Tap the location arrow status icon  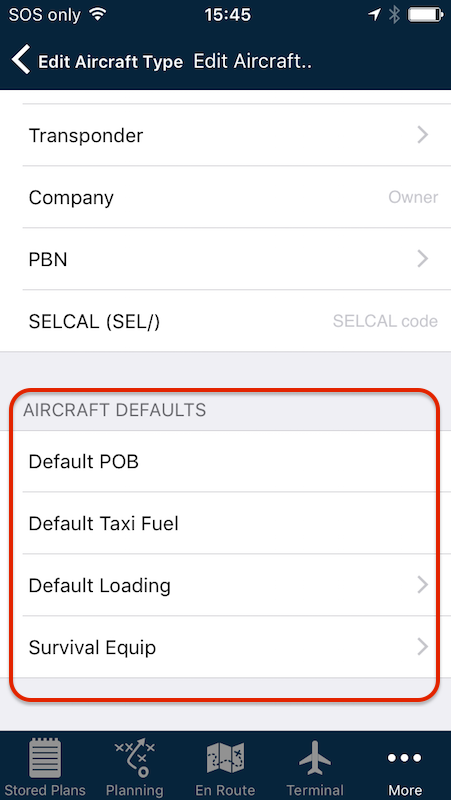click(374, 15)
